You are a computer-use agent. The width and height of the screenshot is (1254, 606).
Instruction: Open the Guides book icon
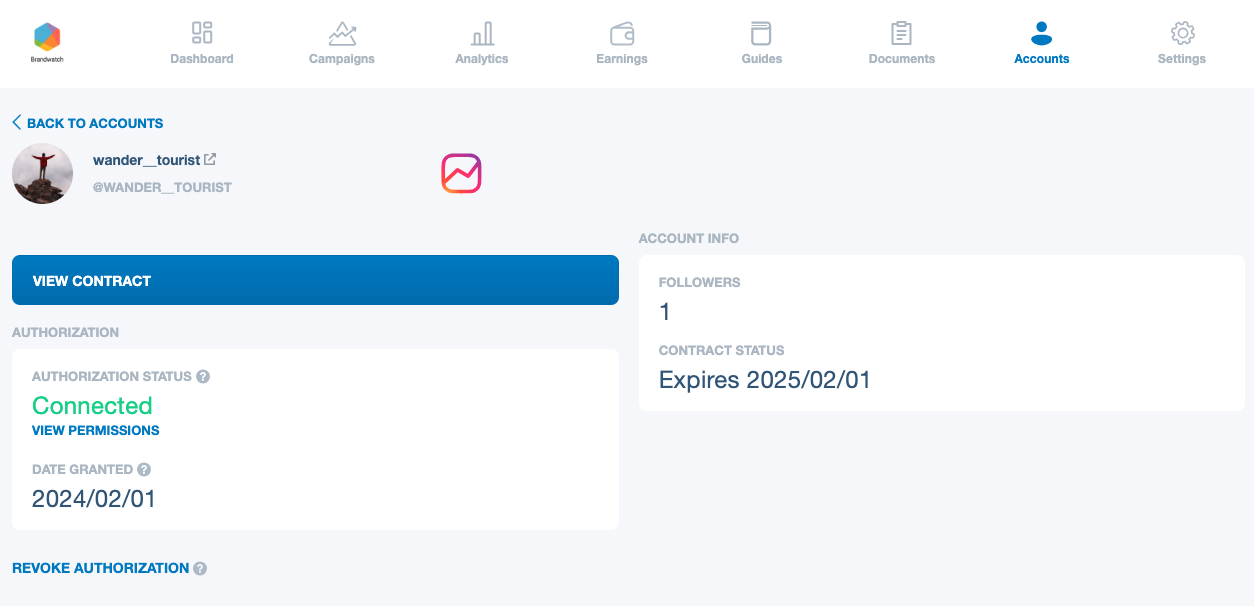click(x=762, y=34)
